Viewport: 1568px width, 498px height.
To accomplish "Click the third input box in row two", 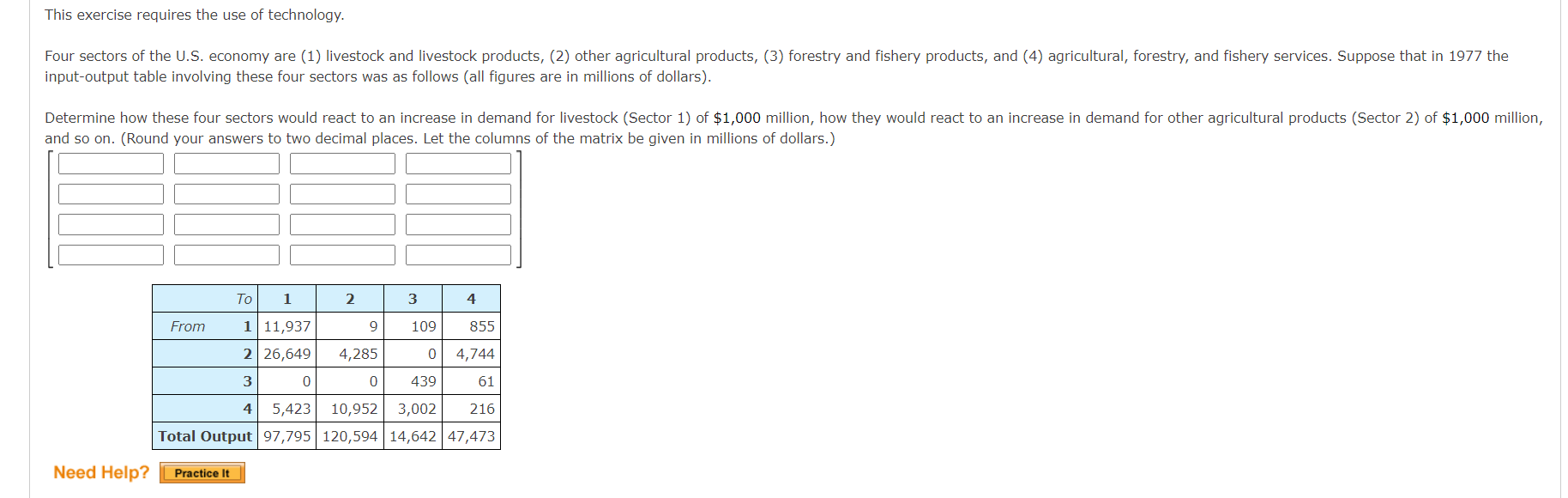I will (x=341, y=194).
